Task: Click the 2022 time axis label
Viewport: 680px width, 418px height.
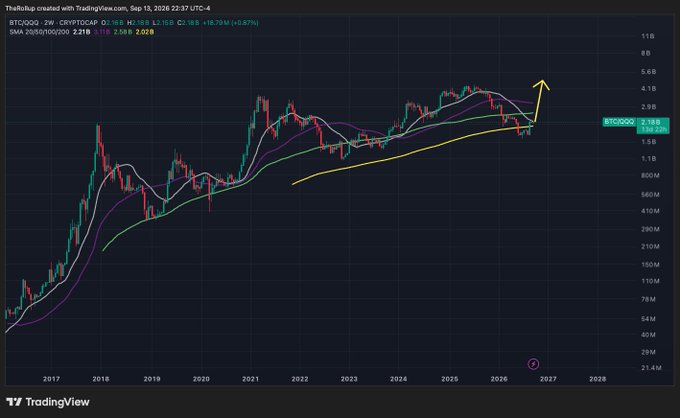Action: point(300,379)
